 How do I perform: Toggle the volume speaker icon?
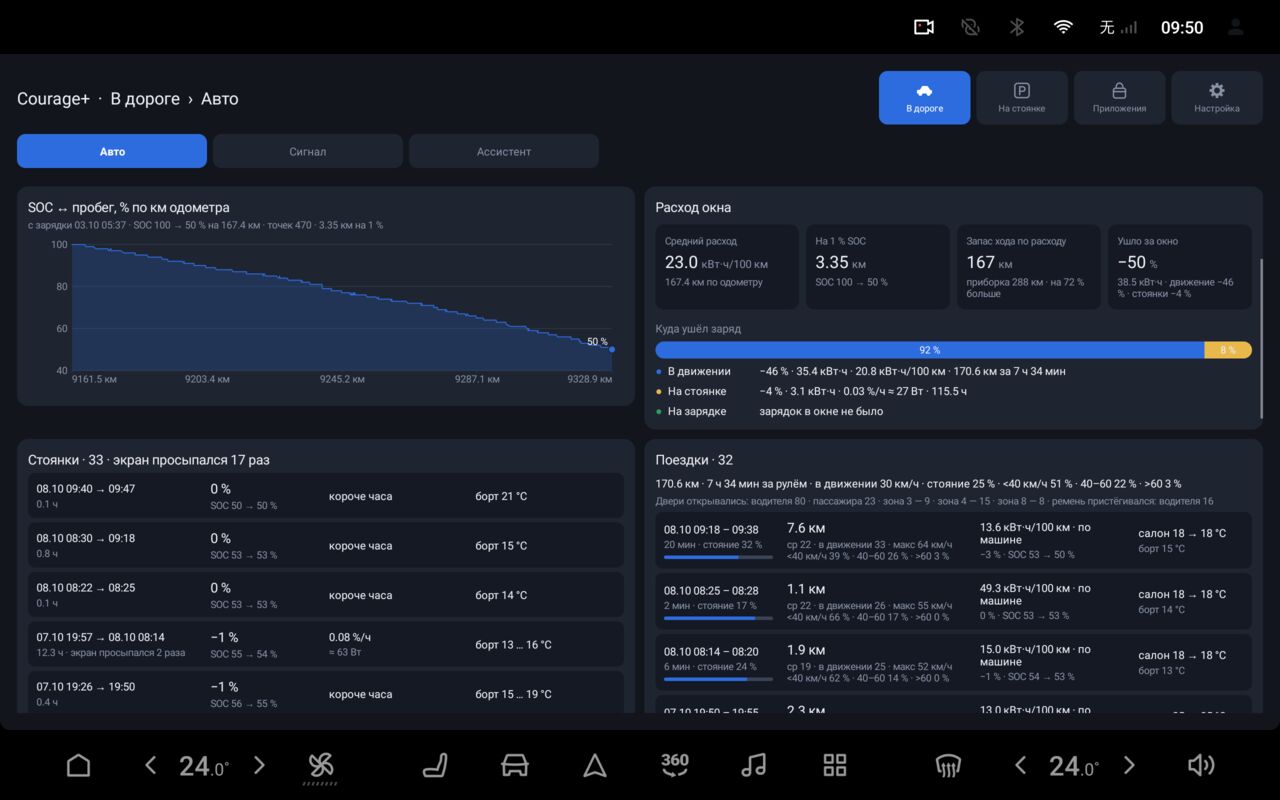(1201, 766)
